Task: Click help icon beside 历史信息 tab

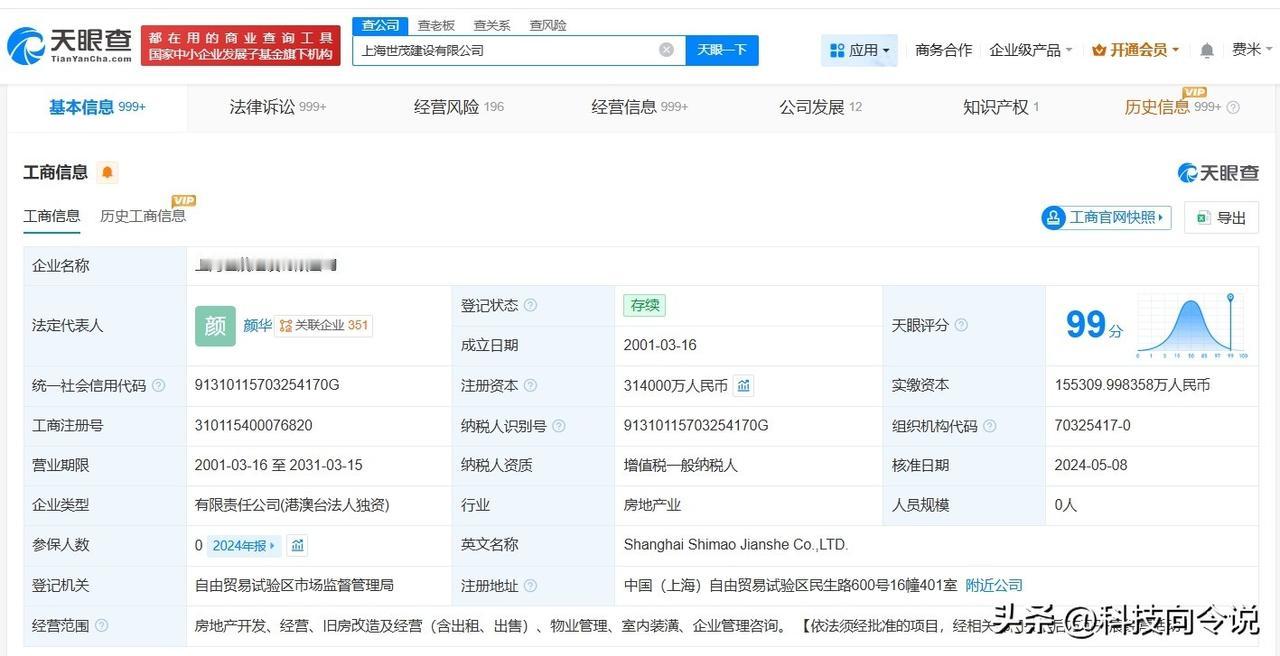Action: [x=1233, y=108]
